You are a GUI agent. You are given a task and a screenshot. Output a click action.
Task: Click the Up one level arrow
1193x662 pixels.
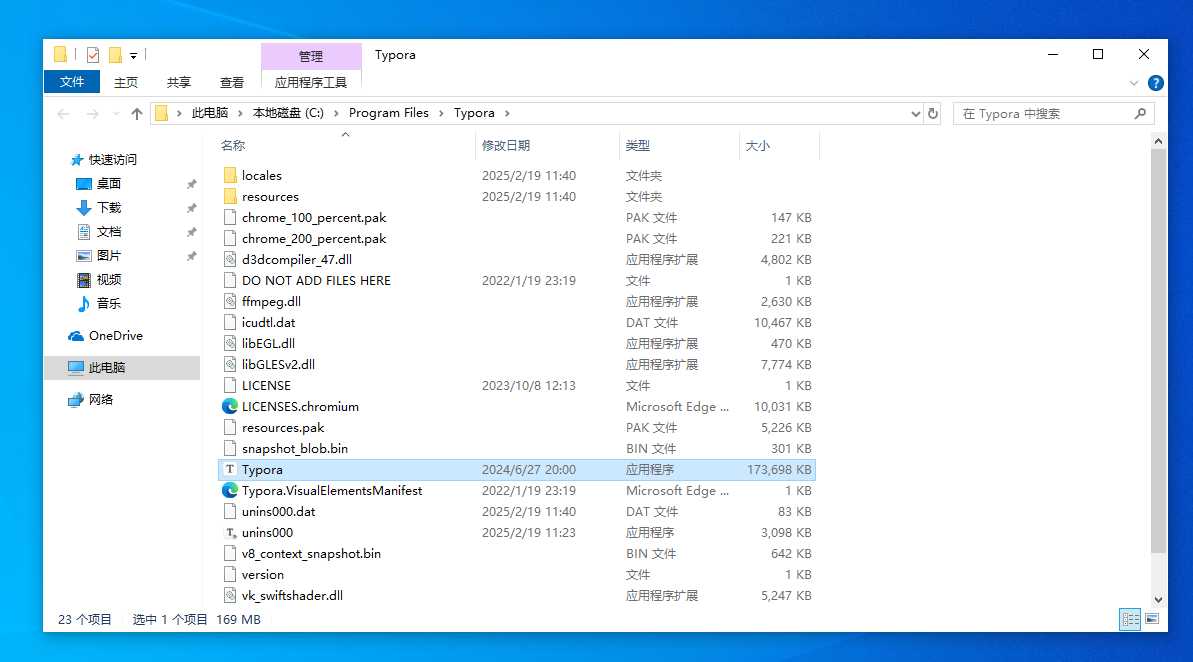[x=137, y=114]
